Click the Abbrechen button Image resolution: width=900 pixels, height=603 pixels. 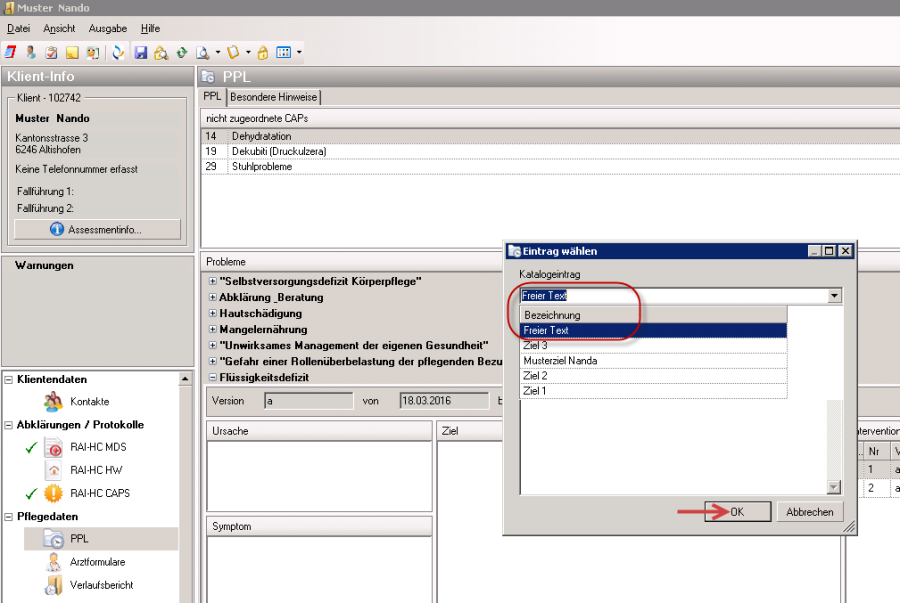809,512
